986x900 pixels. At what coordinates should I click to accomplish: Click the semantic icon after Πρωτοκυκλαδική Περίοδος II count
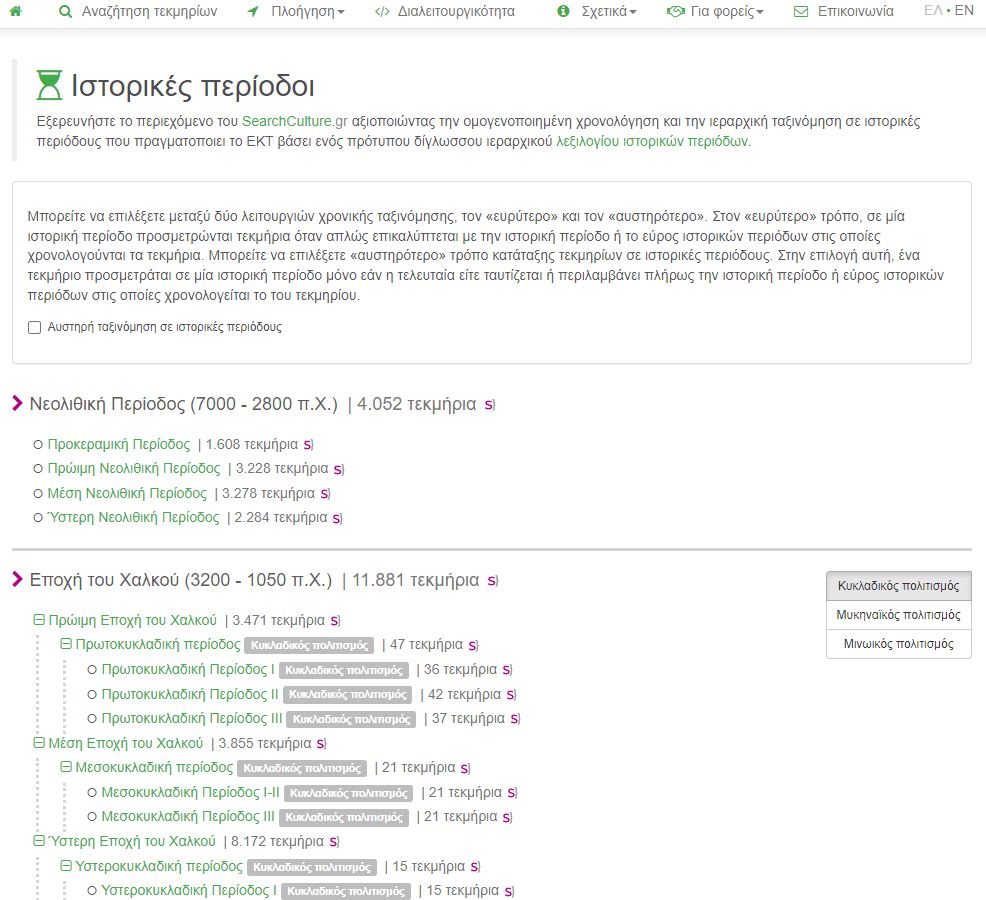tap(511, 695)
